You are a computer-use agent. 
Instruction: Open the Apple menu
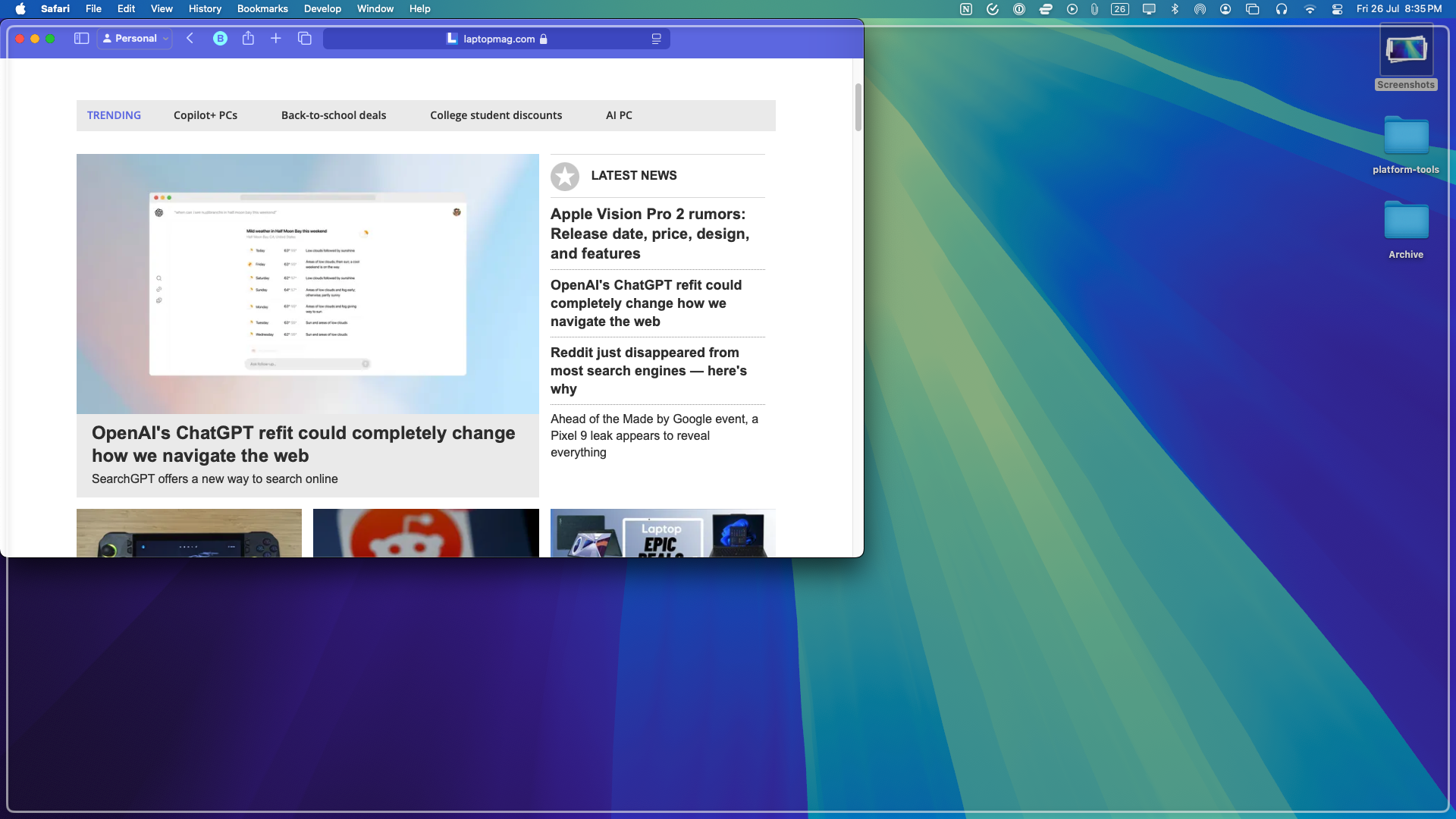[x=20, y=9]
